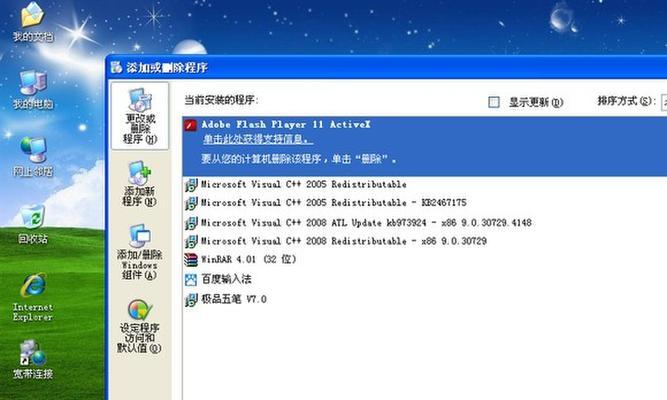Image resolution: width=667 pixels, height=400 pixels.
Task: Open the 单击此处获得支持信息 link
Action: click(x=258, y=139)
